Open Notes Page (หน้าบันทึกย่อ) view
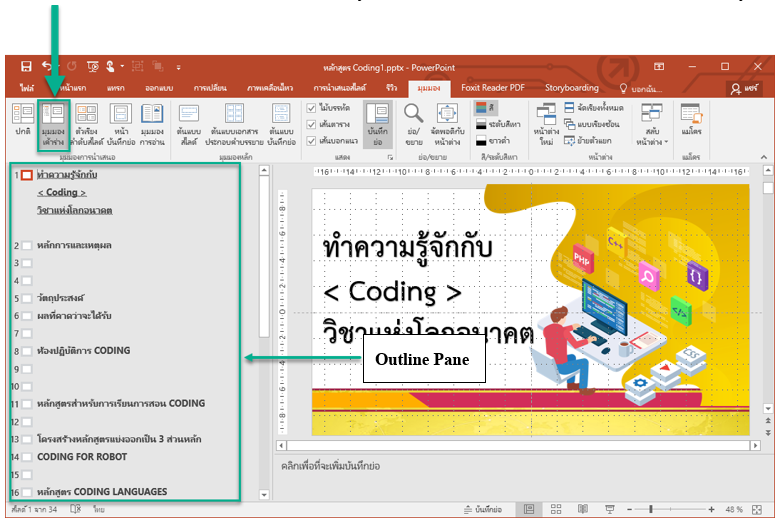This screenshot has height=522, width=781. click(x=121, y=125)
